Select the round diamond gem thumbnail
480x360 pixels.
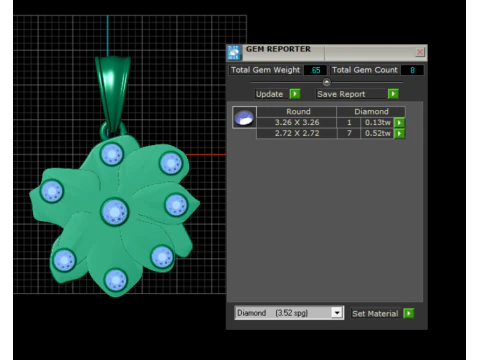tap(244, 117)
